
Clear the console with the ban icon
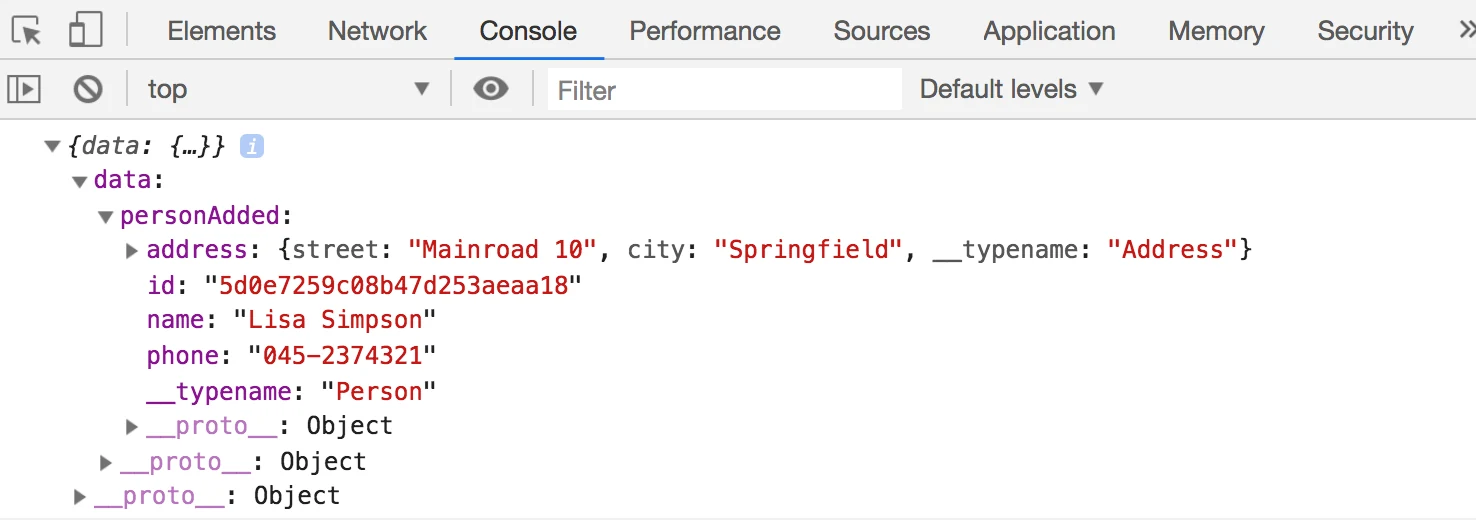click(88, 90)
